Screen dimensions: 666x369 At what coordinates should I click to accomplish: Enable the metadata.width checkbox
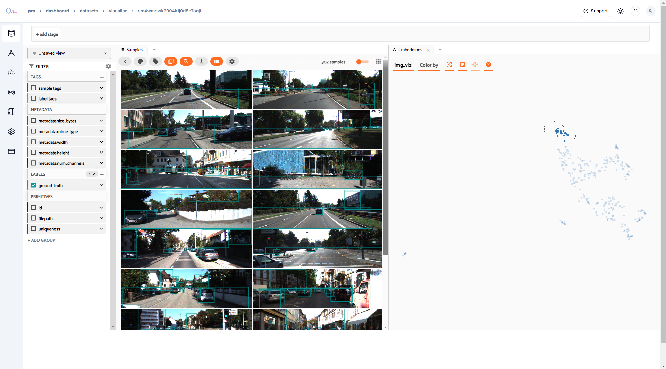pos(34,142)
